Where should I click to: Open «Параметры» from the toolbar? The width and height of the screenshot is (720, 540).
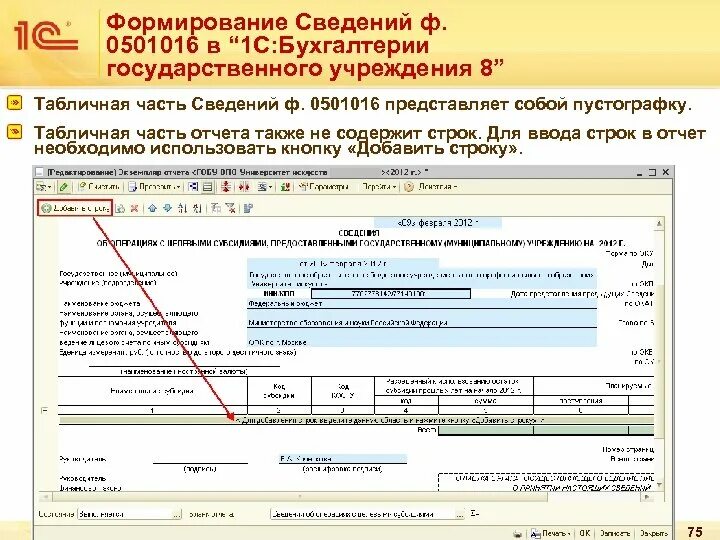point(324,187)
